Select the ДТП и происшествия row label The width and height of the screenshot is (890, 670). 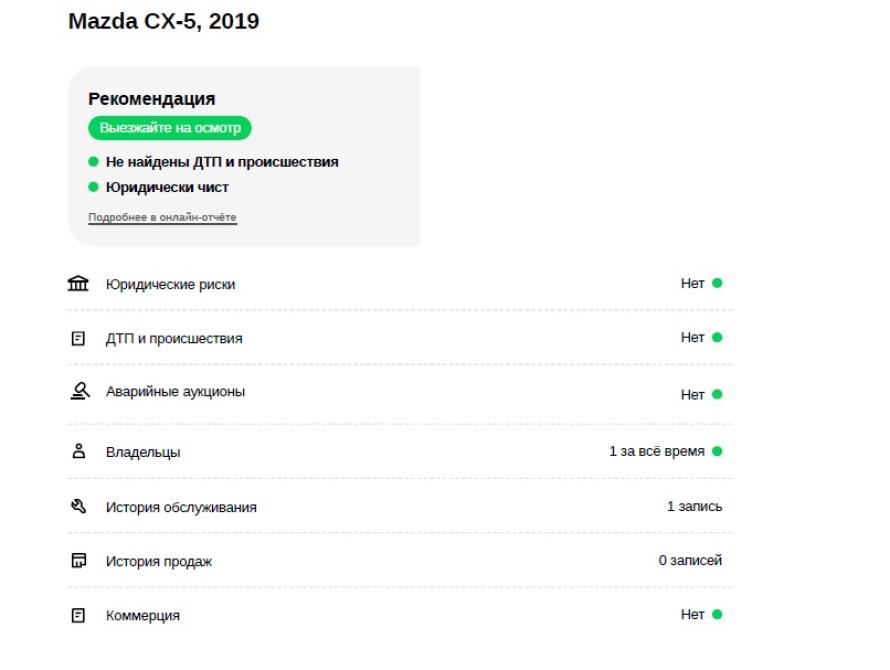click(x=174, y=338)
